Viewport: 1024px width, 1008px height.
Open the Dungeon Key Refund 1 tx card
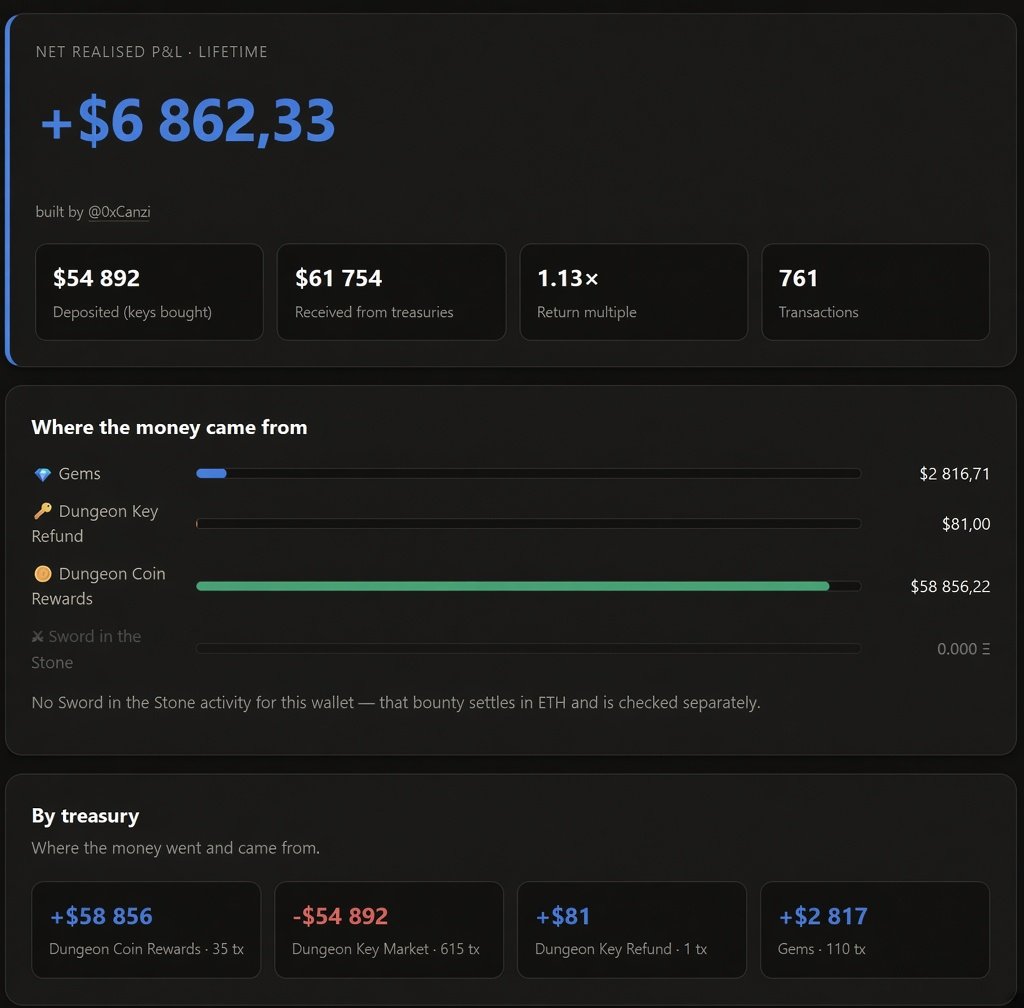[x=632, y=930]
